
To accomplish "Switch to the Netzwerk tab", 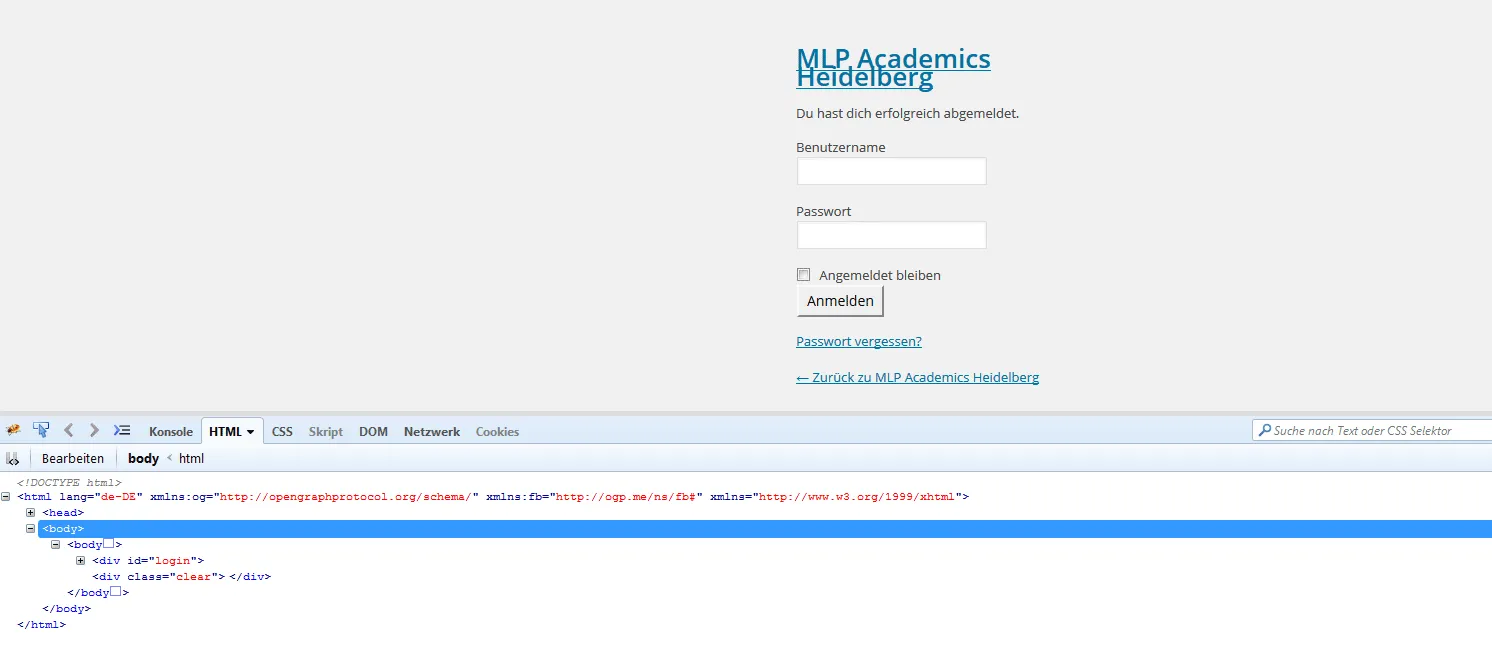I will pyautogui.click(x=432, y=432).
